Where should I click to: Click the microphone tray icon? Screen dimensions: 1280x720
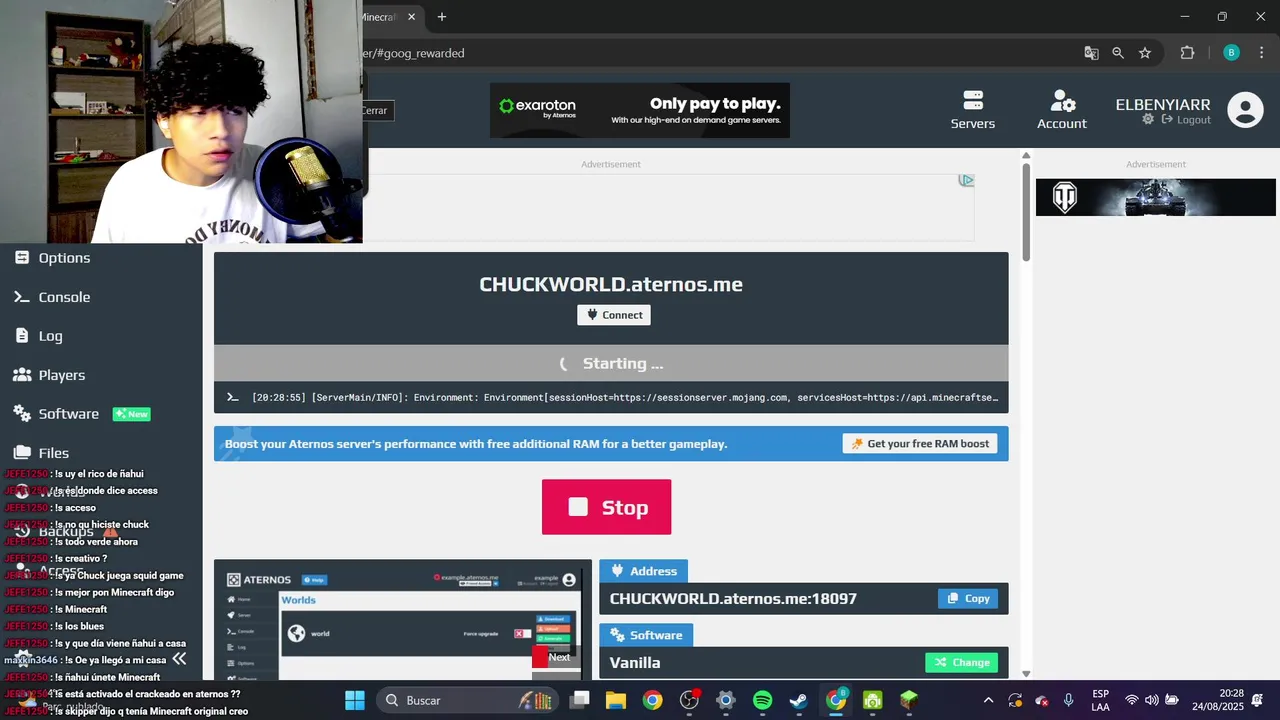coord(1069,700)
